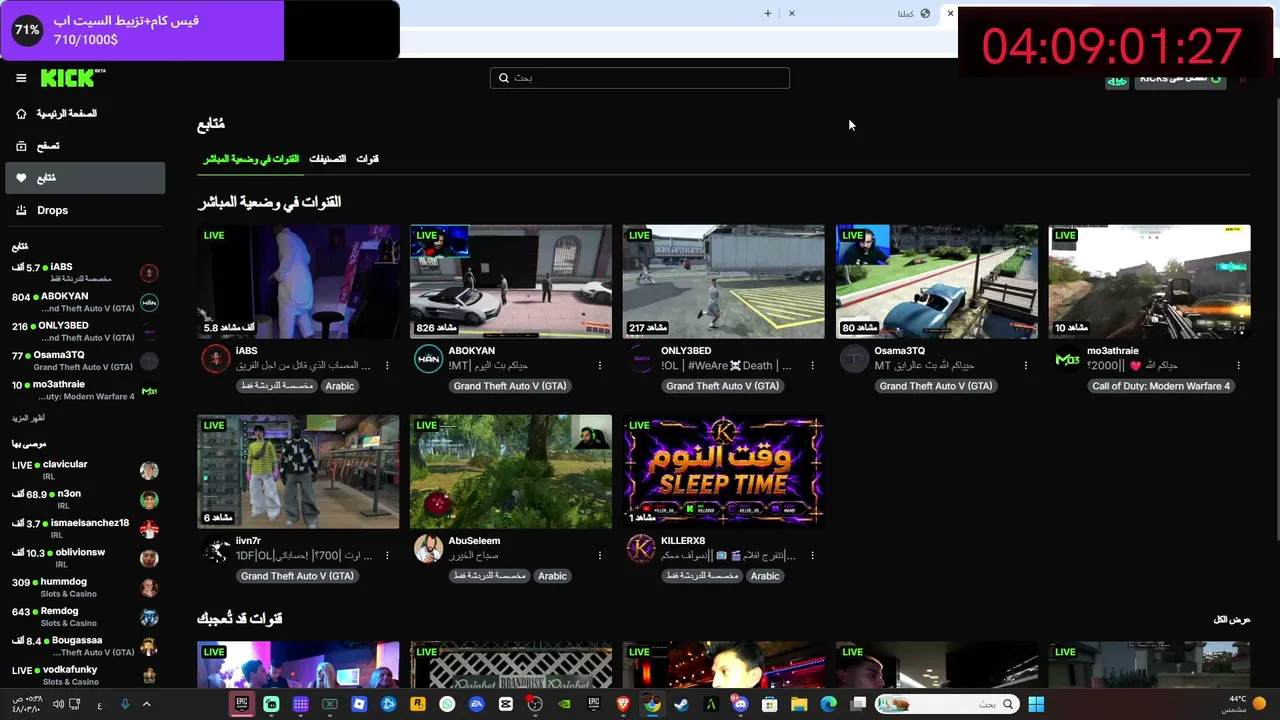Click view all link for recommended channels
The image size is (1280, 720).
pyautogui.click(x=1232, y=620)
